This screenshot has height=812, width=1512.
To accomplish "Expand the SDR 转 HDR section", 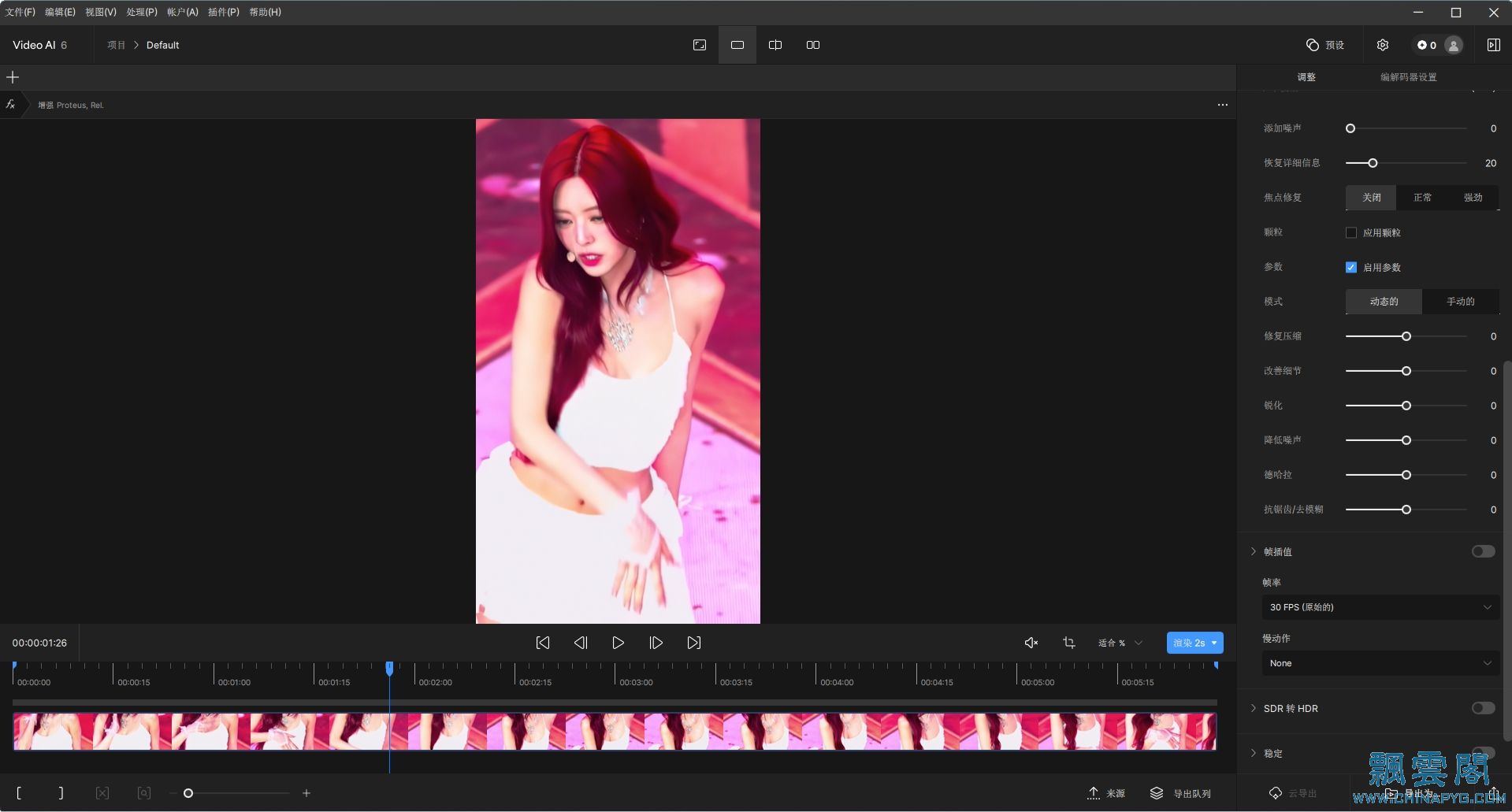I will [1254, 708].
